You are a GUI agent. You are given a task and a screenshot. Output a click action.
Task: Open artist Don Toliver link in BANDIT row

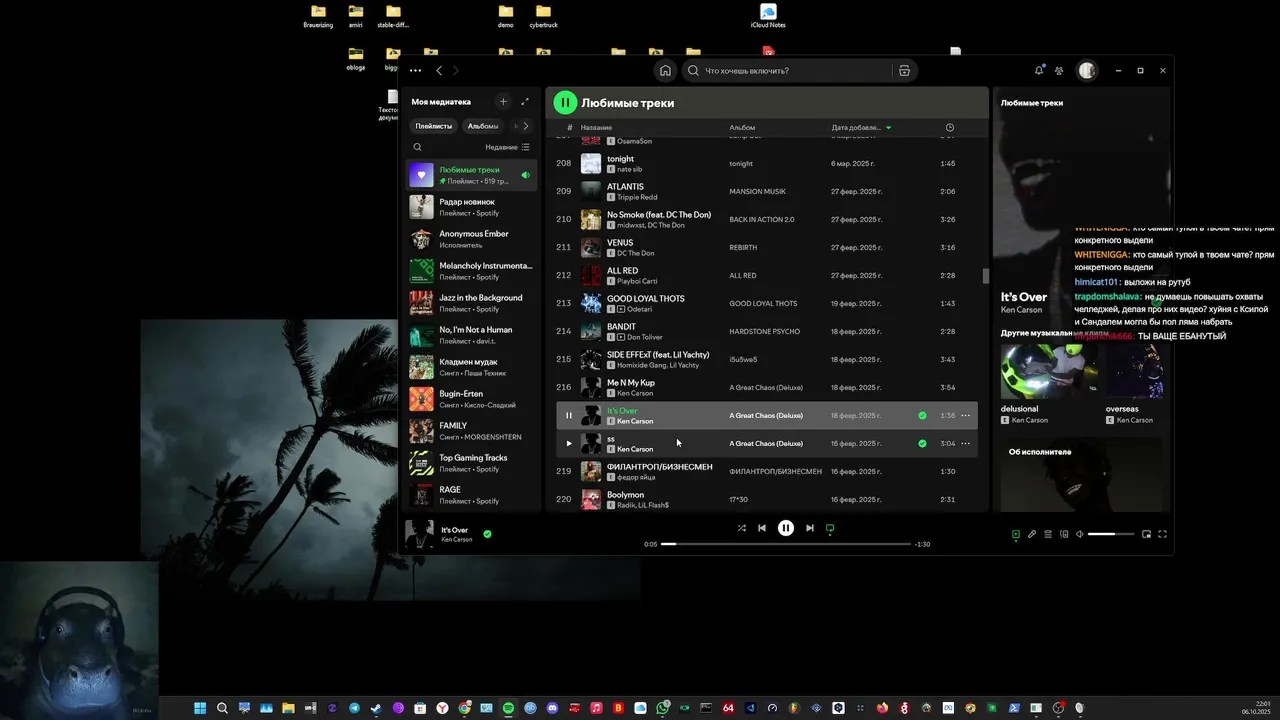(x=644, y=337)
